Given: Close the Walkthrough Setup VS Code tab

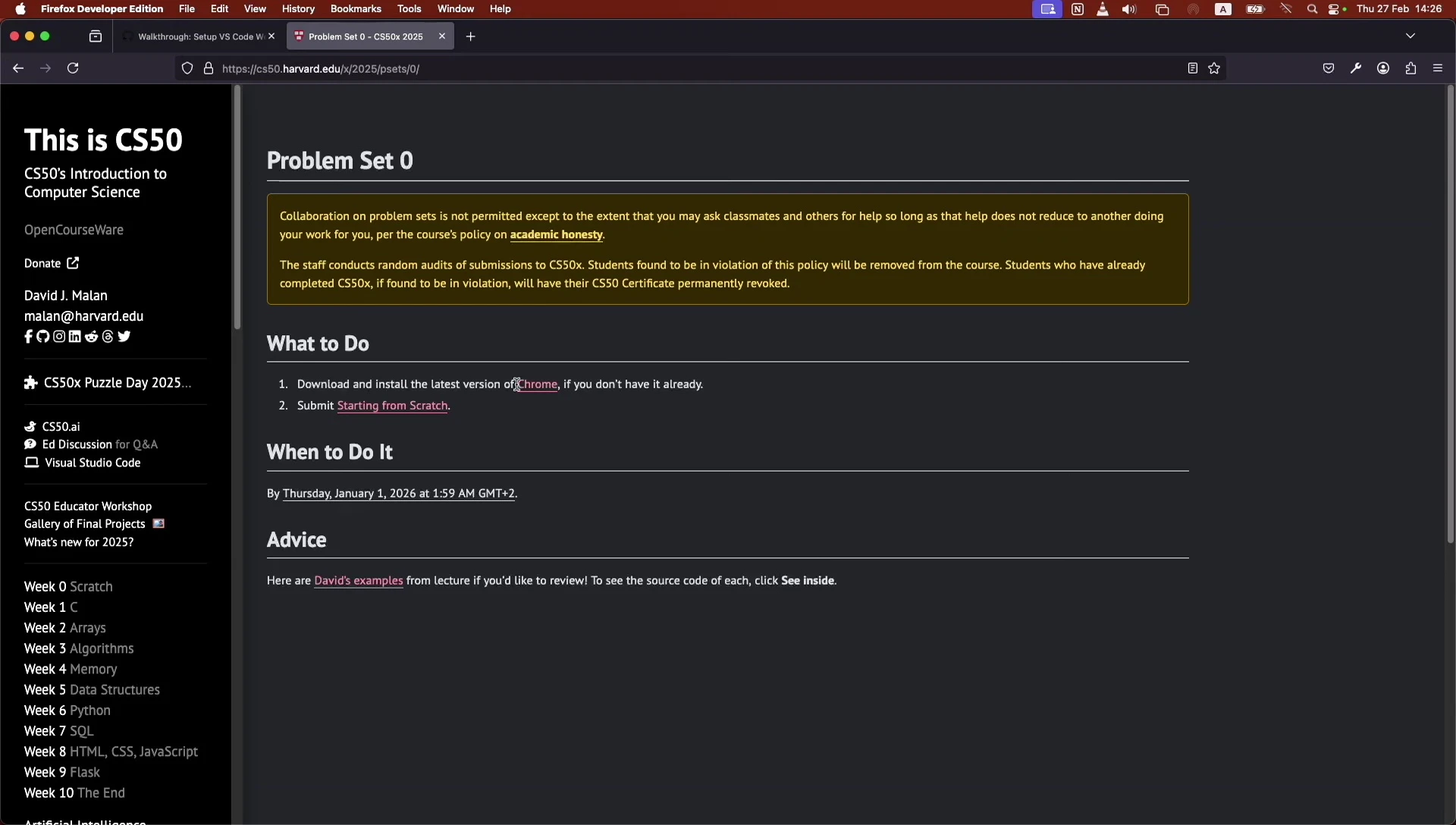Looking at the screenshot, I should [271, 36].
